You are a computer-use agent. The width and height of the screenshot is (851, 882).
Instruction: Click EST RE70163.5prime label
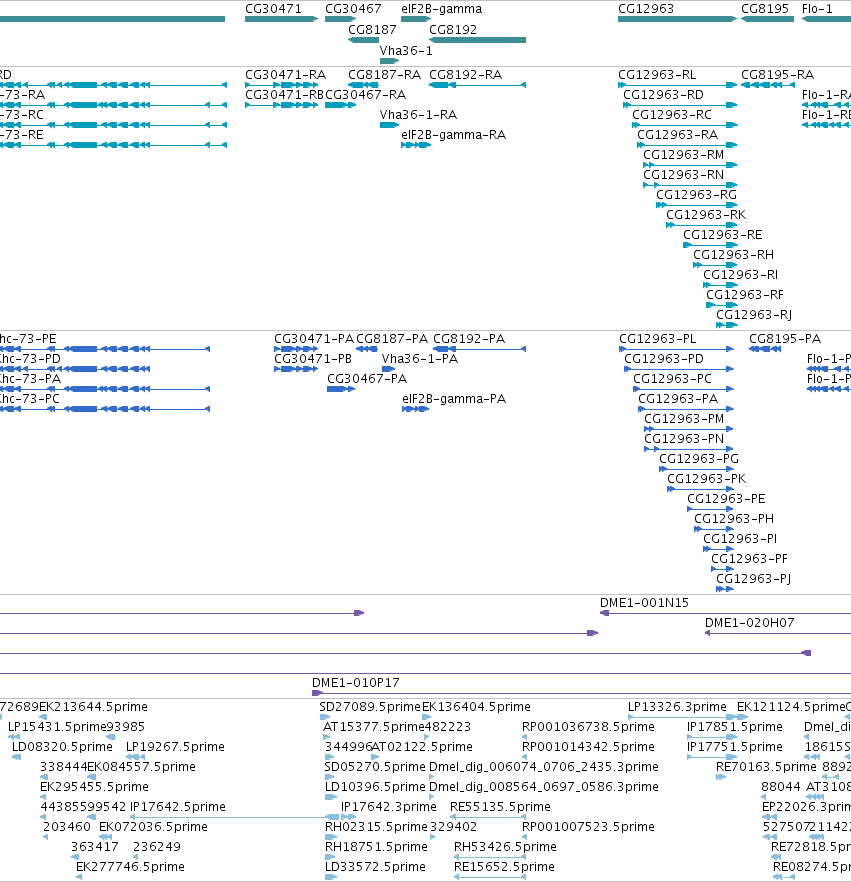766,767
